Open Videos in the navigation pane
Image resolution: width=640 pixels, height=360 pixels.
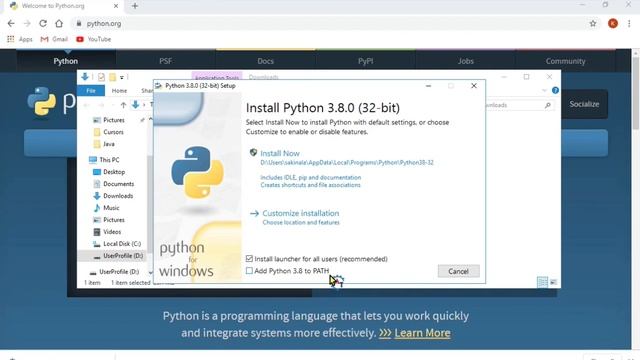[112, 232]
